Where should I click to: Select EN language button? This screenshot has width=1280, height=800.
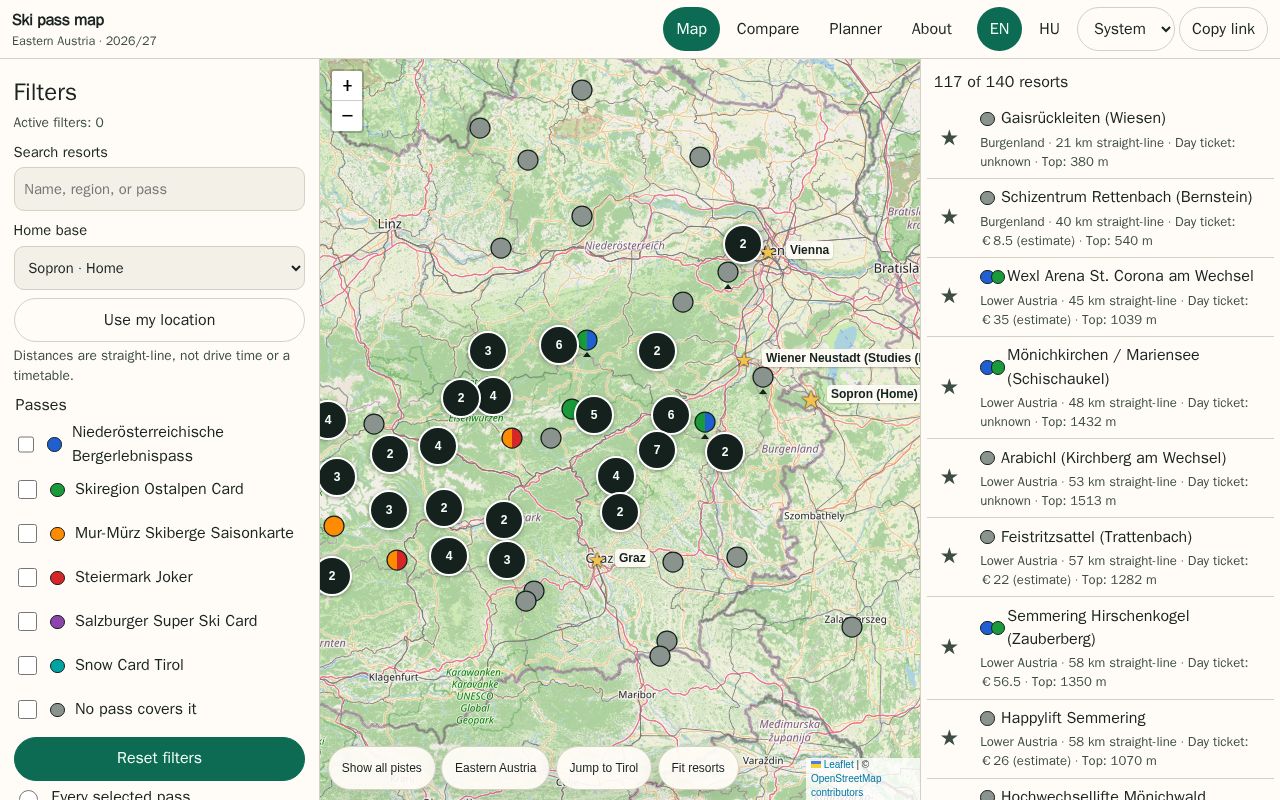(999, 29)
